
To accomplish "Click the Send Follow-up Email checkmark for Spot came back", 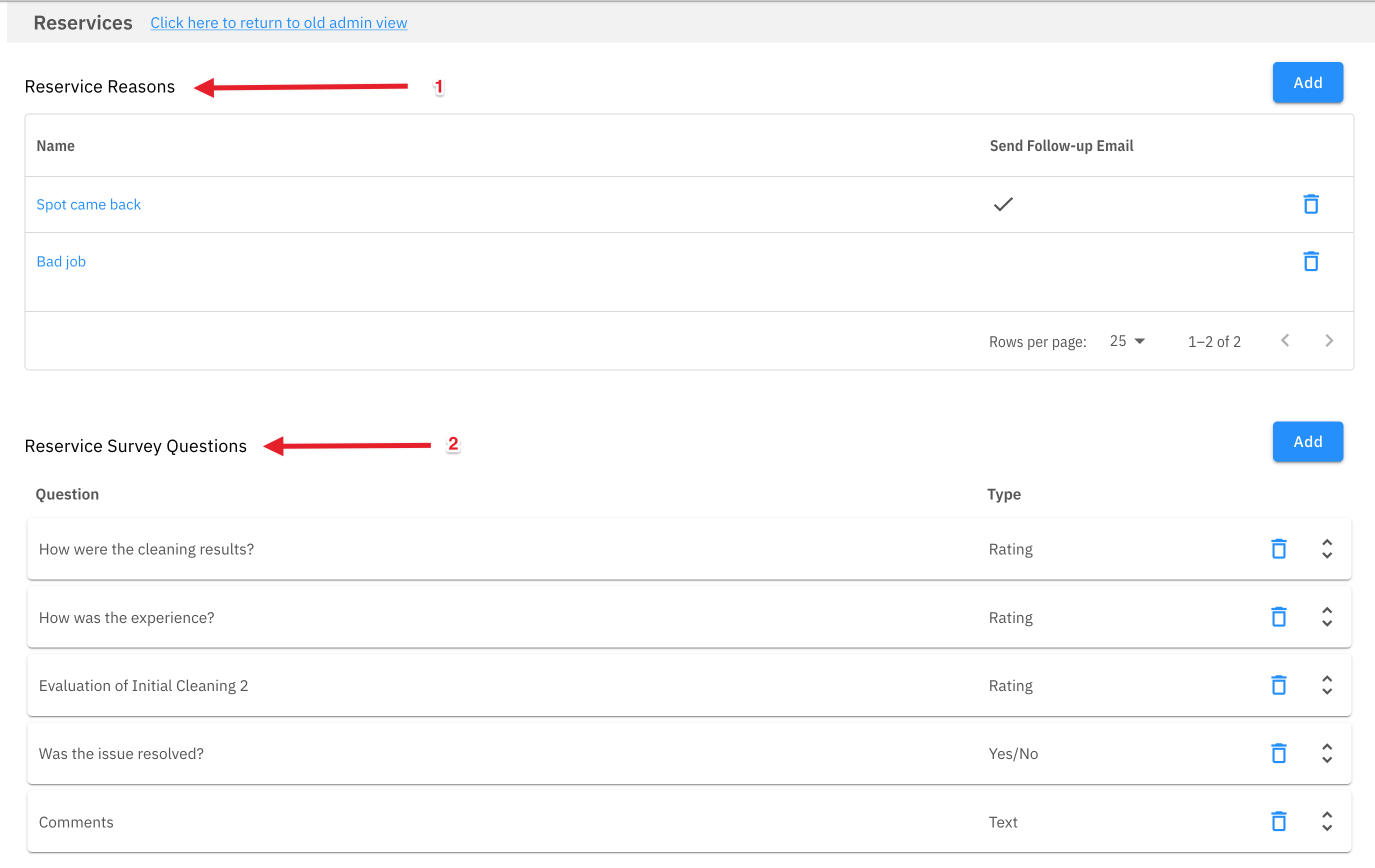I will [x=1002, y=204].
